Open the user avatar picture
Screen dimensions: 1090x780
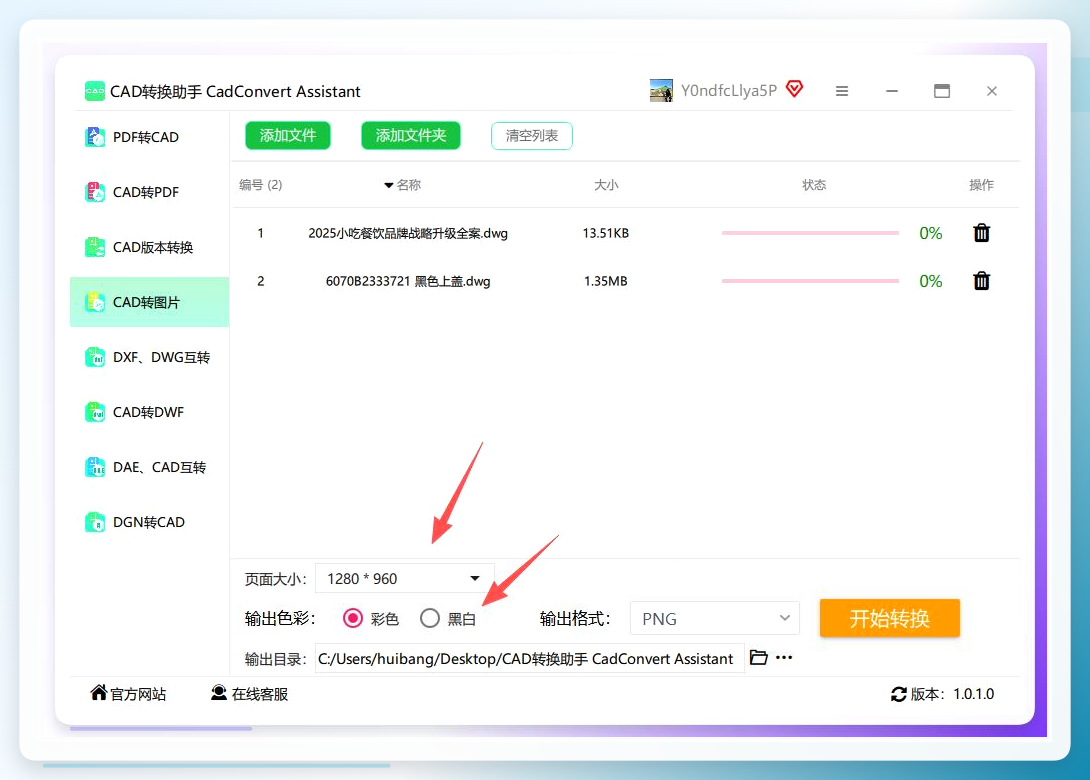(x=661, y=90)
